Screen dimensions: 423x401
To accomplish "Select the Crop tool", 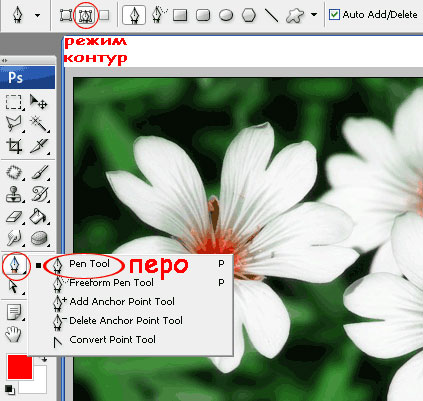I will [14, 146].
